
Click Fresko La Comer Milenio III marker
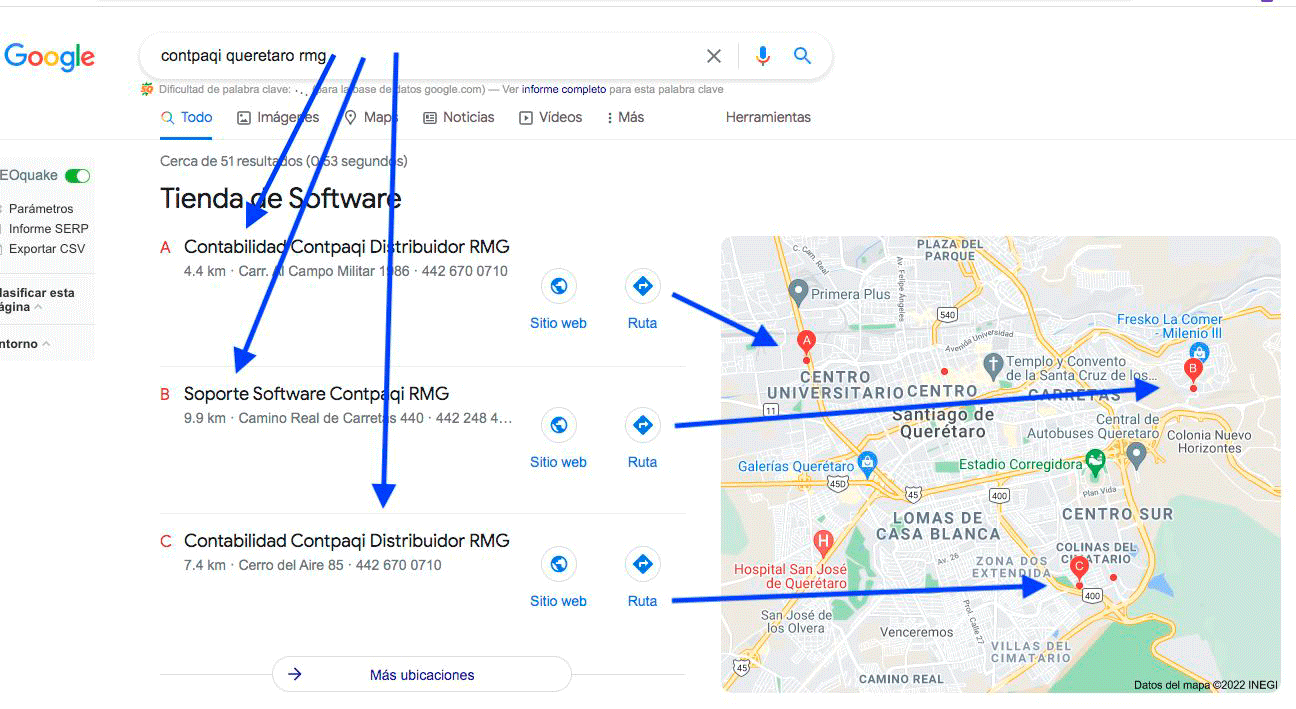click(x=1200, y=352)
